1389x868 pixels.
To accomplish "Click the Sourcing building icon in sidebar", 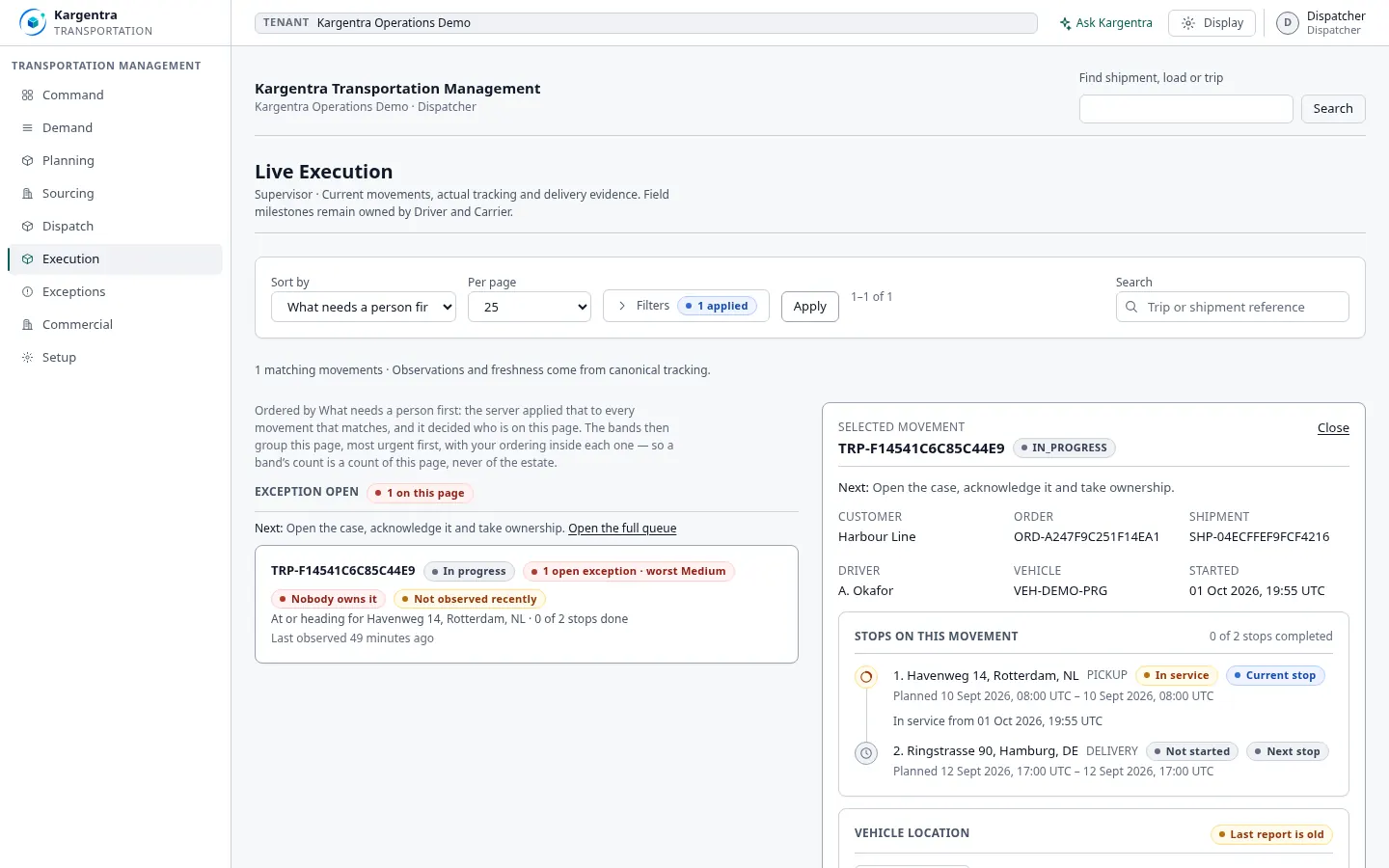I will [x=27, y=194].
